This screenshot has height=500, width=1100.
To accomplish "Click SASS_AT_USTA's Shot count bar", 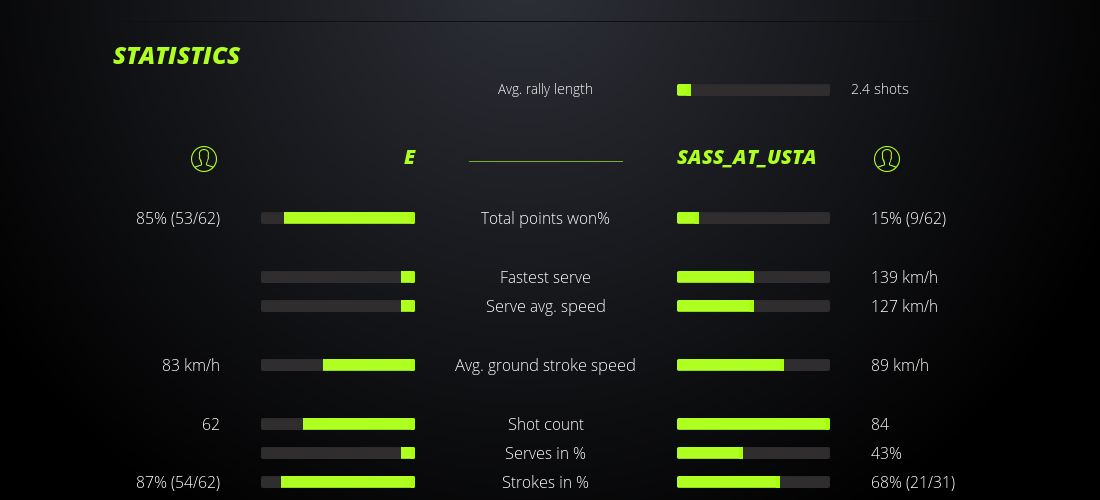I will click(753, 424).
